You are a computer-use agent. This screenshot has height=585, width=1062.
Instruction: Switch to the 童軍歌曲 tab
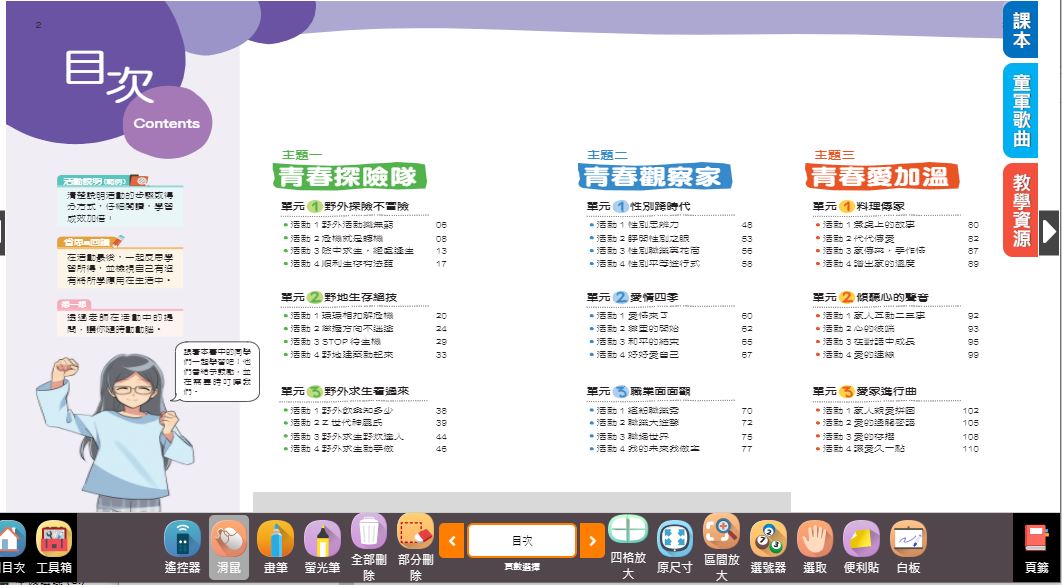pyautogui.click(x=1021, y=110)
